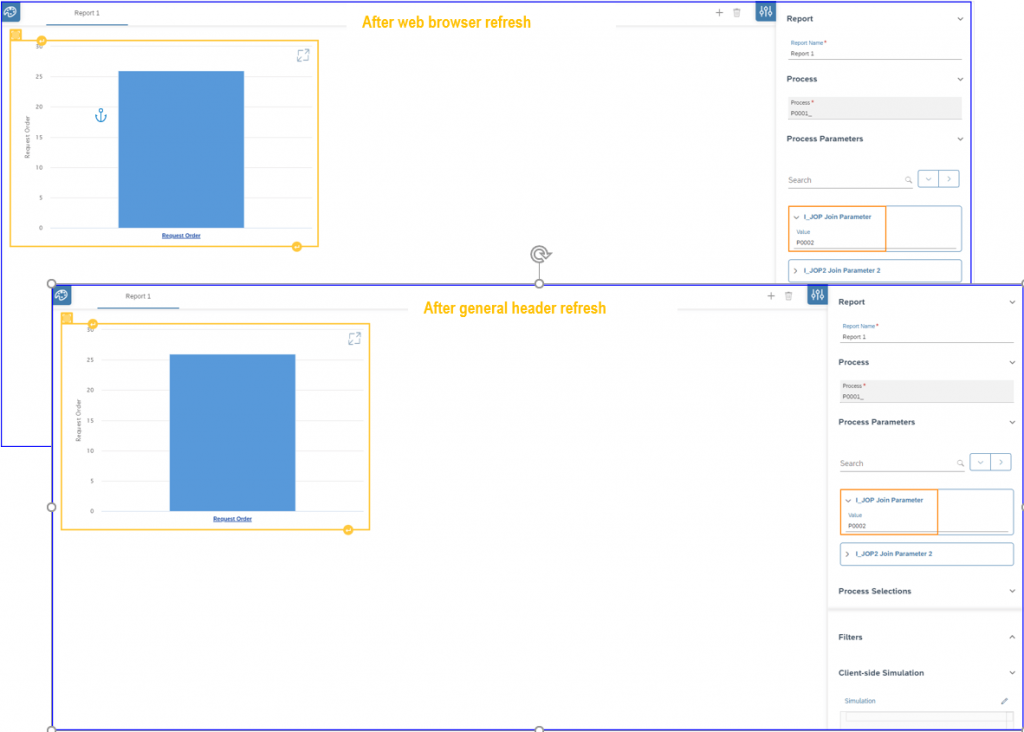Screen dimensions: 1024x732
Task: Collapse the Report section in bottom screenshot
Action: pos(1012,302)
